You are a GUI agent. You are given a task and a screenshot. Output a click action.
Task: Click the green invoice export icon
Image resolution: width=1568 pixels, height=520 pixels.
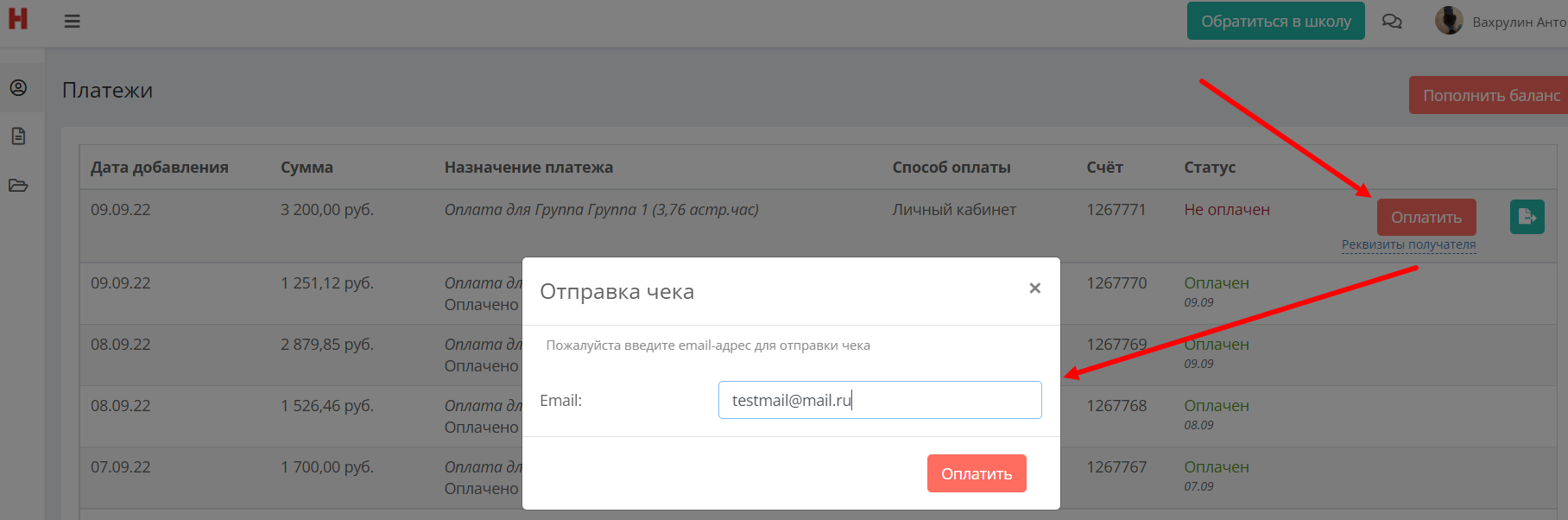[1527, 217]
